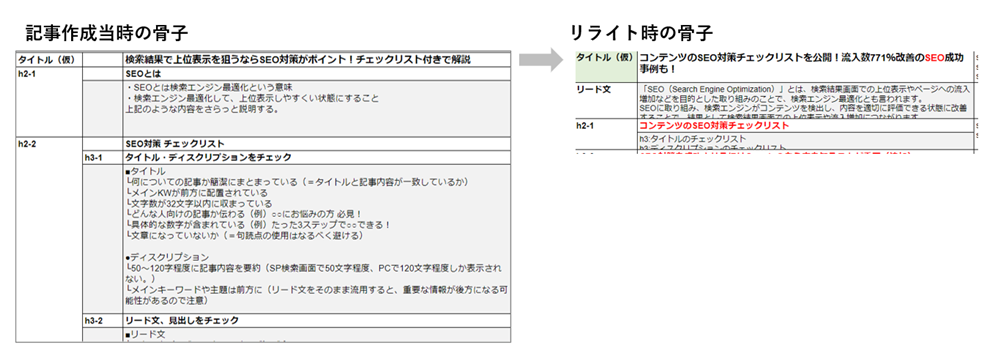The width and height of the screenshot is (1000, 363).
Task: Click the h3-2 label cell
Action: tap(103, 320)
